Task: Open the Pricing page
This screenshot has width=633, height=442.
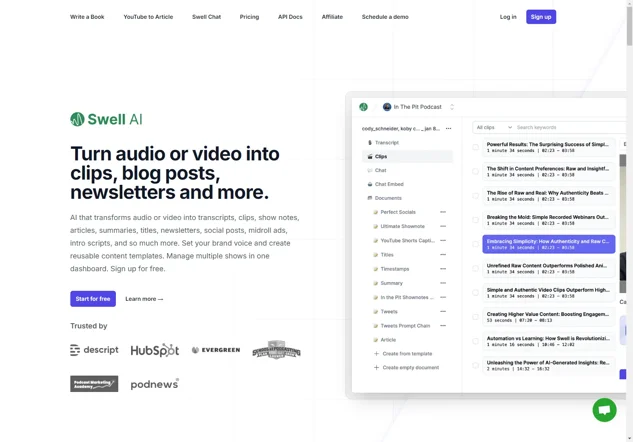Action: pos(249,17)
